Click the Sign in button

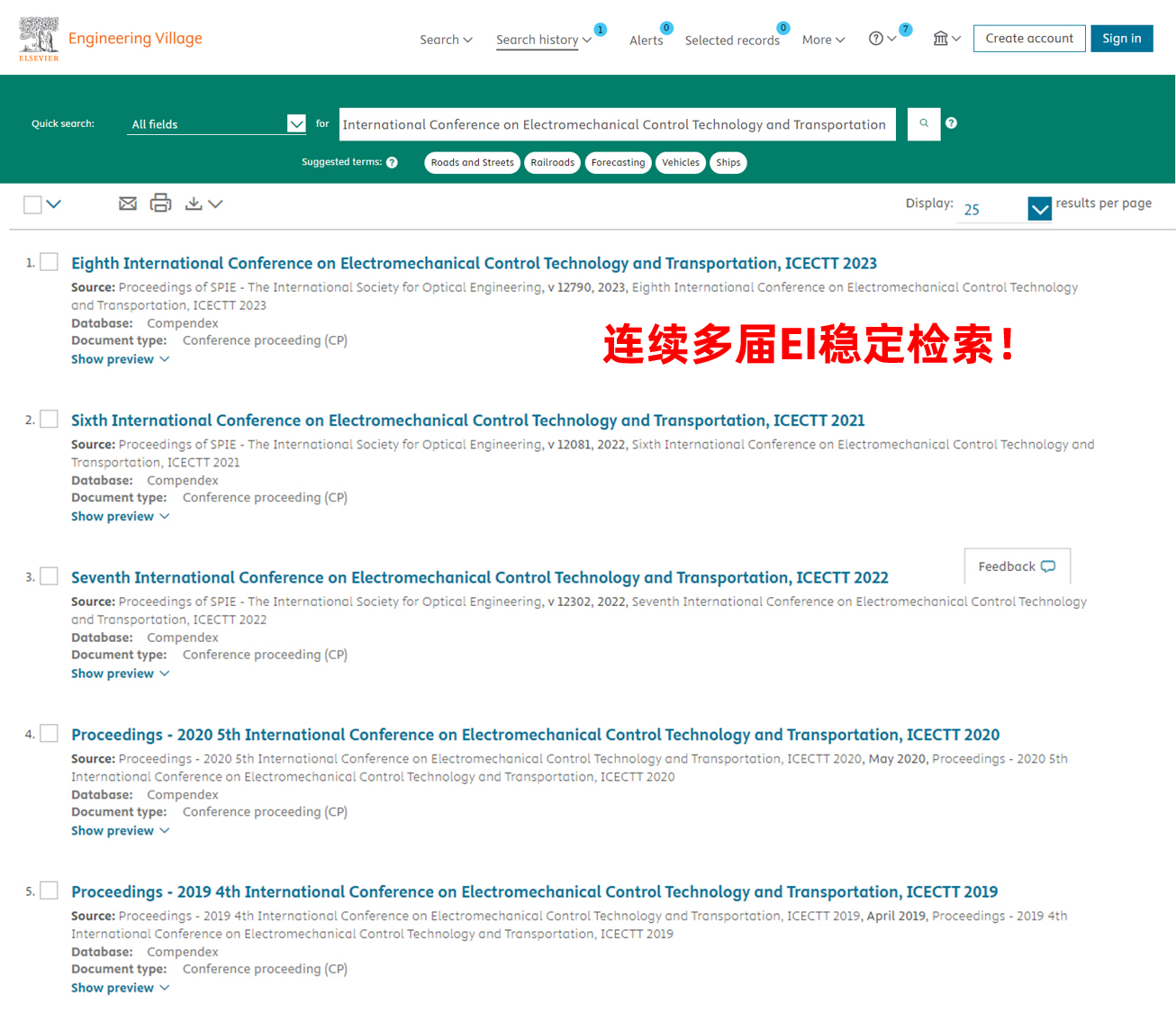point(1121,39)
